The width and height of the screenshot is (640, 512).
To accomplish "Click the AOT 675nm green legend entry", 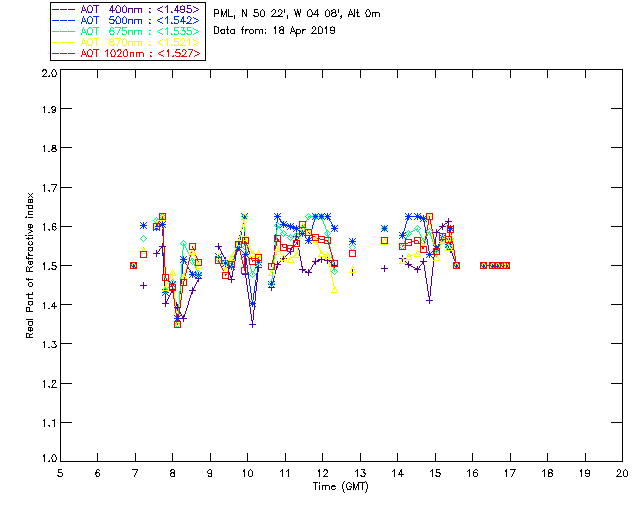I will click(127, 31).
